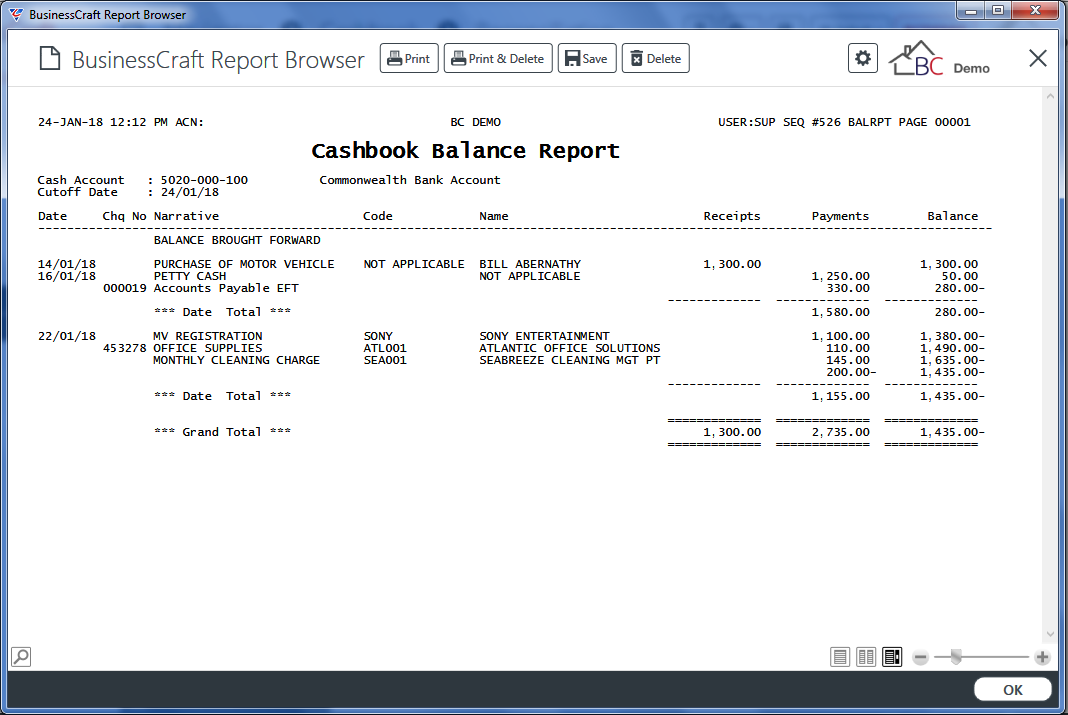Click PETTY CASH narrative
This screenshot has width=1068, height=715.
click(189, 276)
